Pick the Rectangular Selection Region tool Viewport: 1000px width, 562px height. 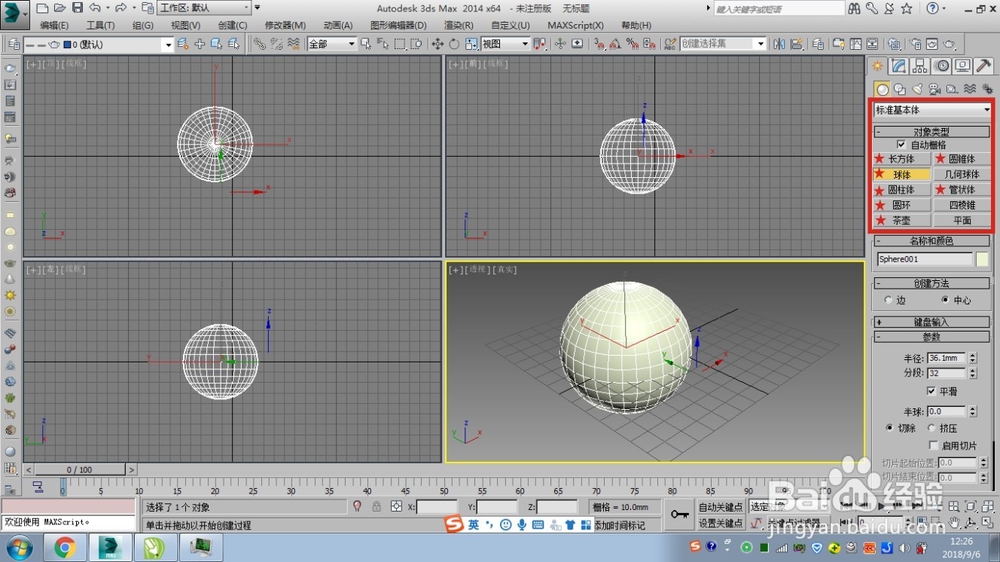[399, 44]
